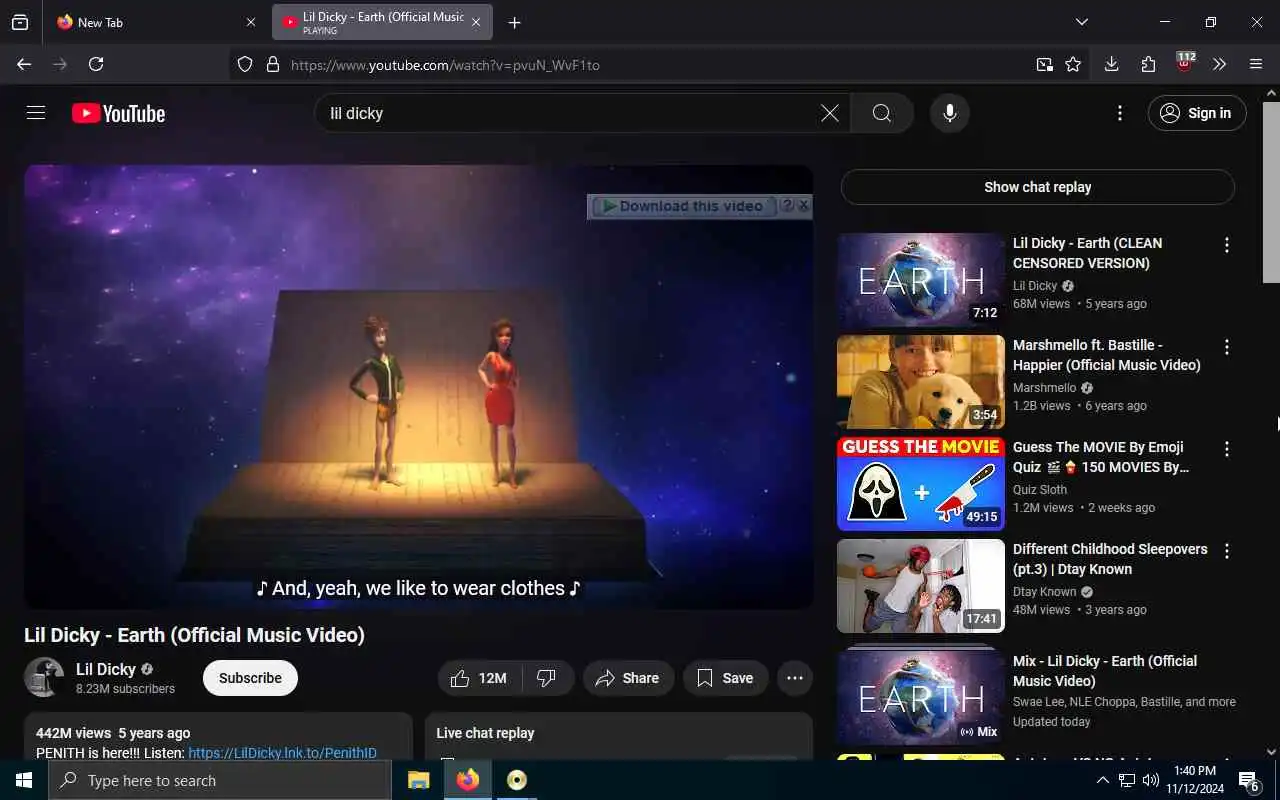Image resolution: width=1280 pixels, height=800 pixels.
Task: Open Mix - Lil Dicky Earth playlist title
Action: 1105,671
